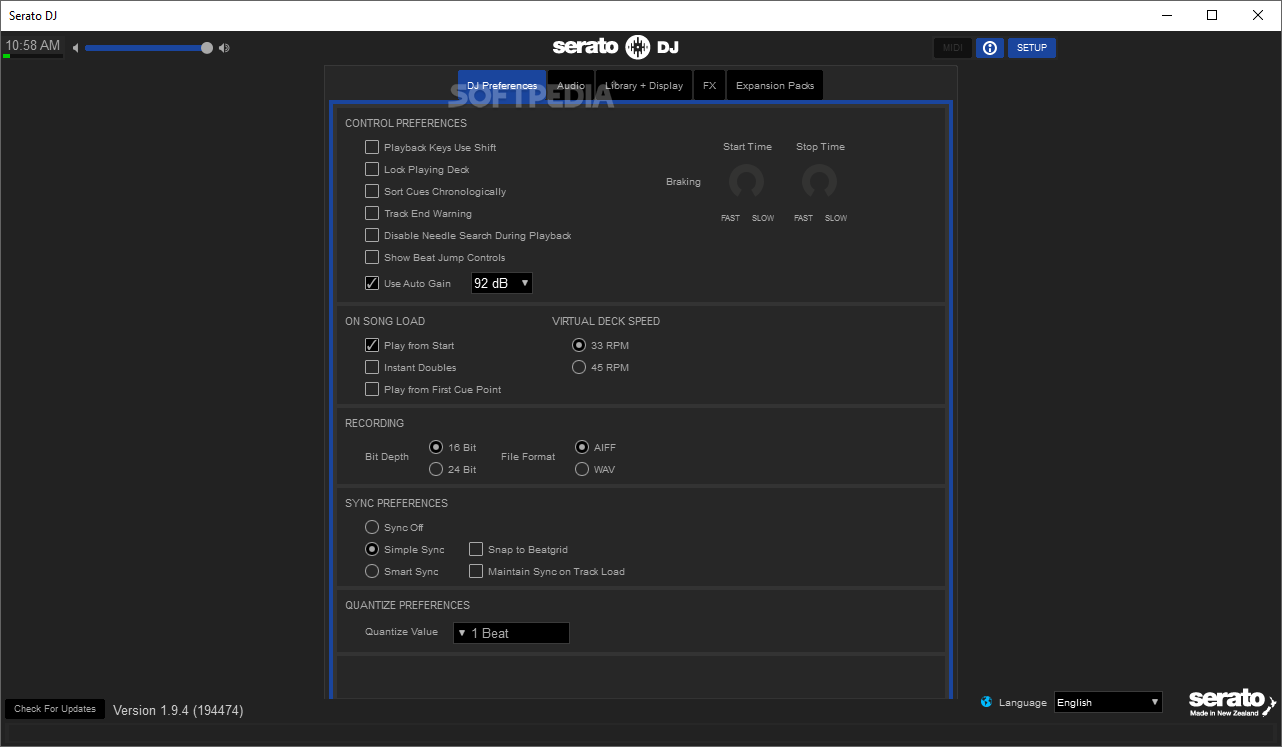Enable Lock Playing Deck checkbox
Image resolution: width=1282 pixels, height=747 pixels.
[x=372, y=169]
